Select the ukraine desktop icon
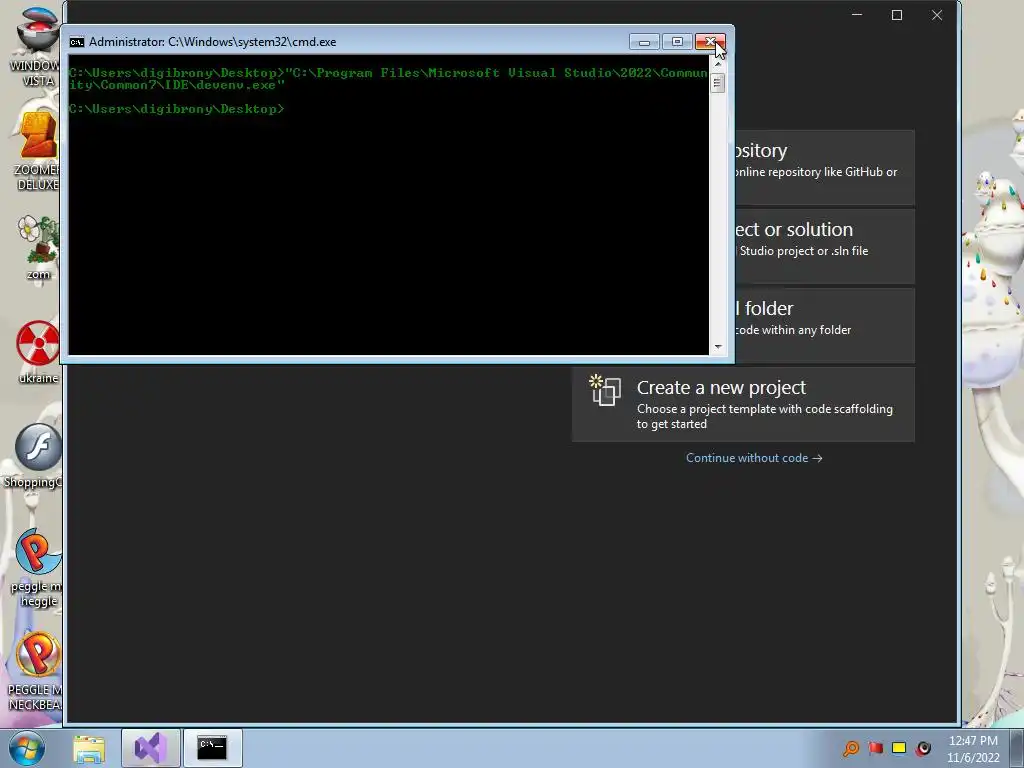This screenshot has width=1024, height=768. tap(38, 351)
